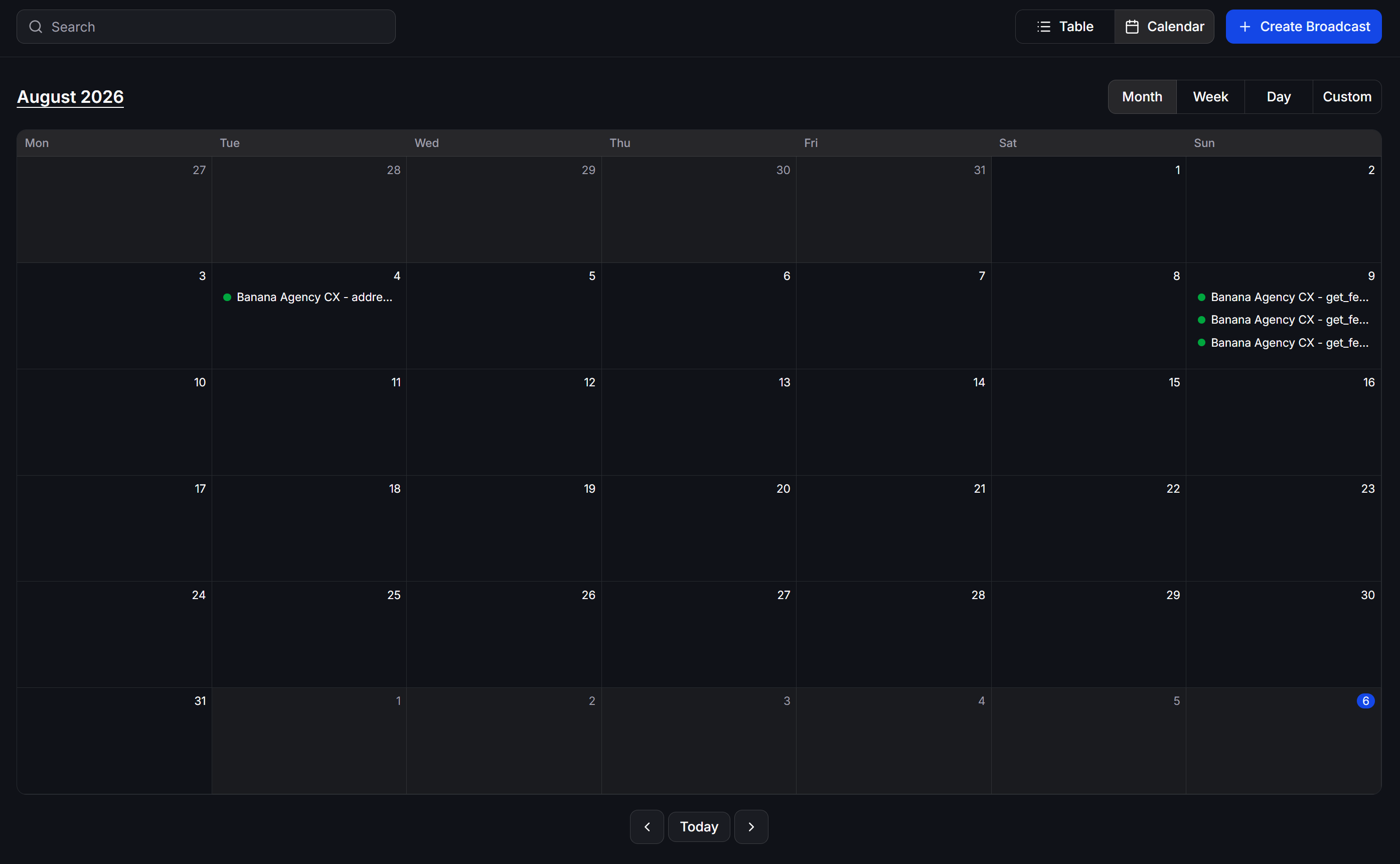Open the first 'Banana Agency CX - get_fe...' event on August 9

pos(1284,297)
